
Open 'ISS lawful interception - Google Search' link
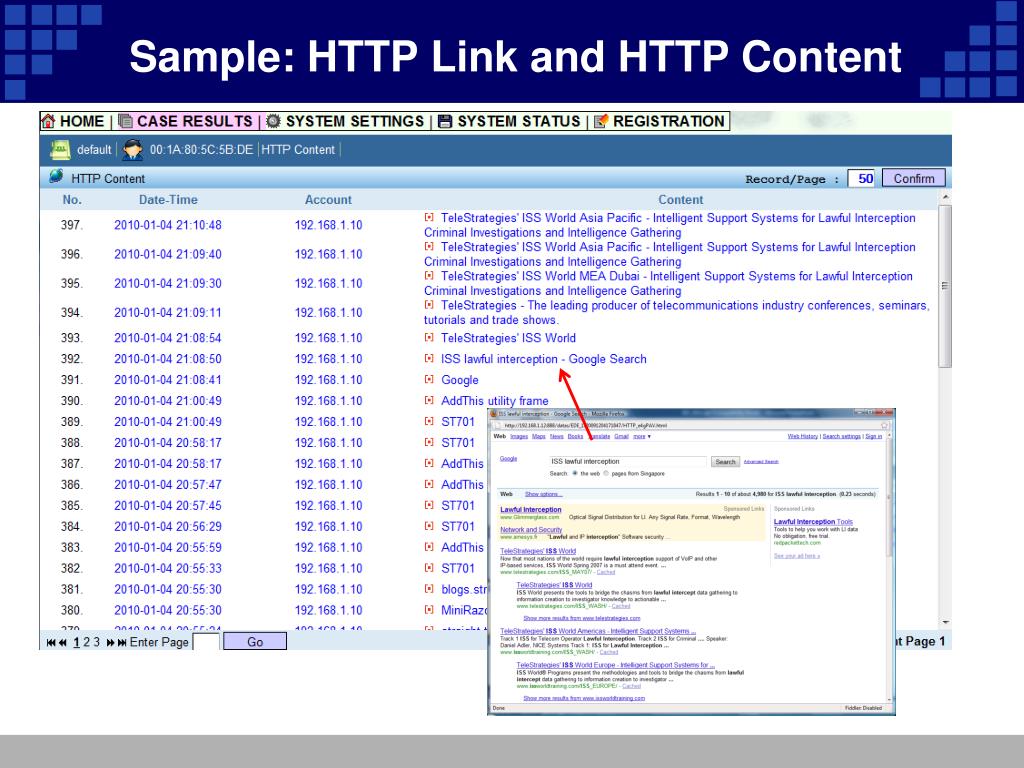[543, 359]
